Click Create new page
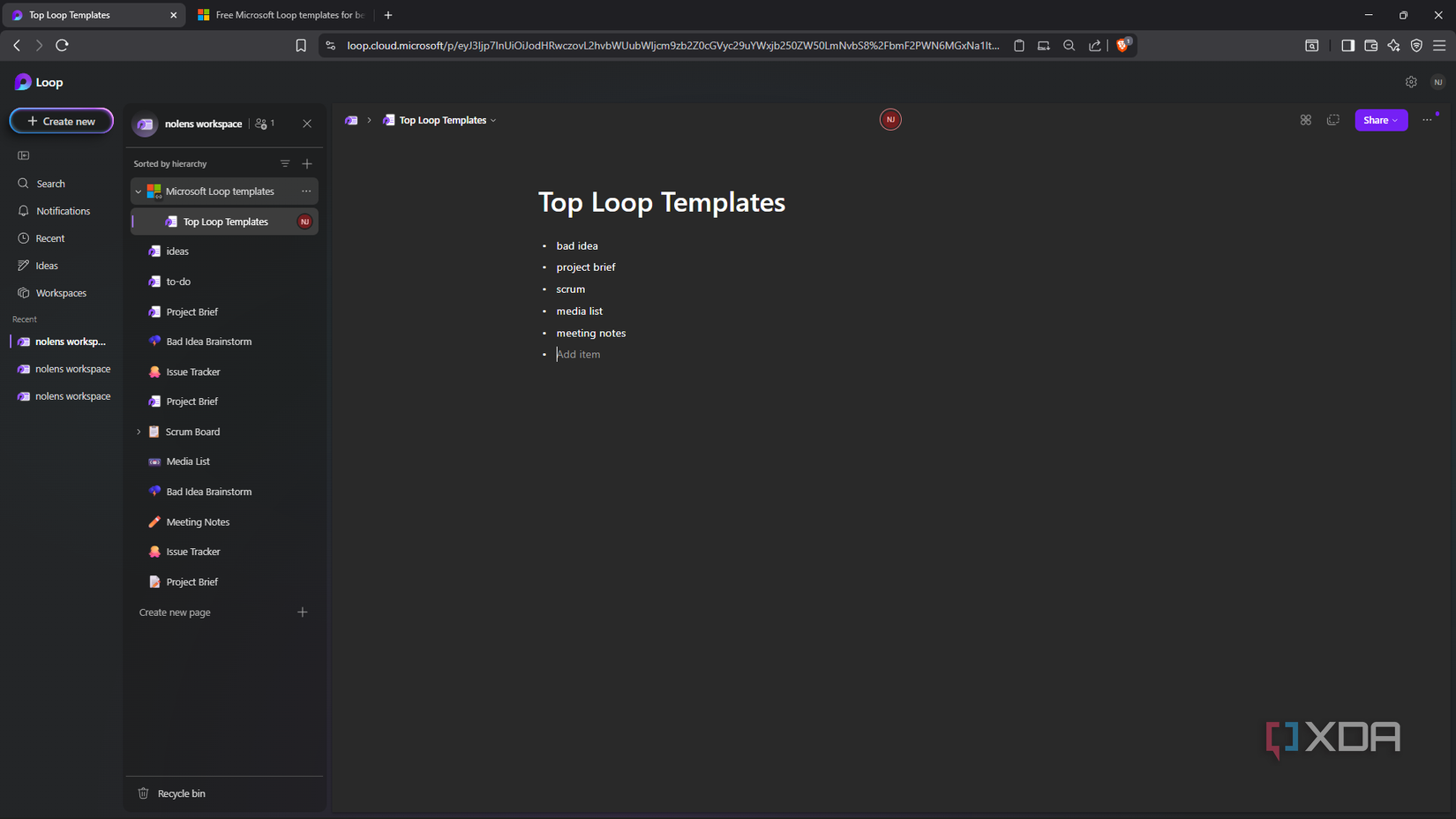The height and width of the screenshot is (819, 1456). pos(175,612)
